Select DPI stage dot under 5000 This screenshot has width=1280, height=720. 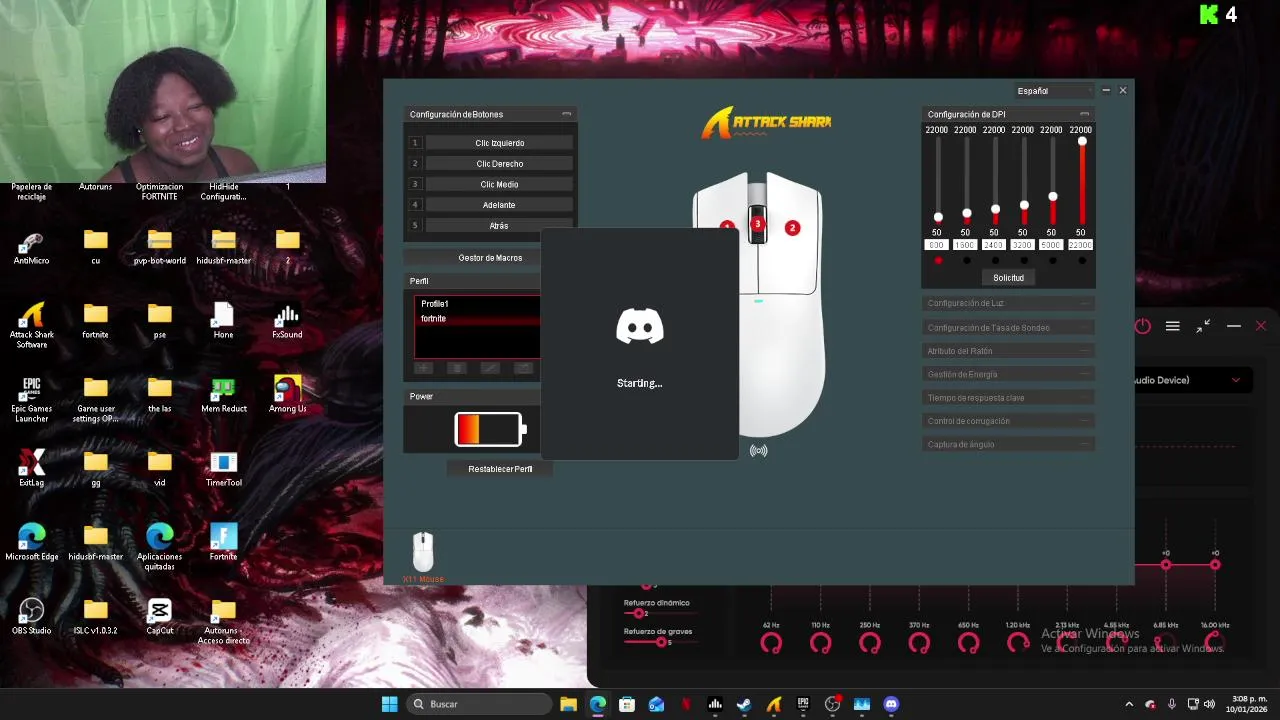pyautogui.click(x=1052, y=261)
